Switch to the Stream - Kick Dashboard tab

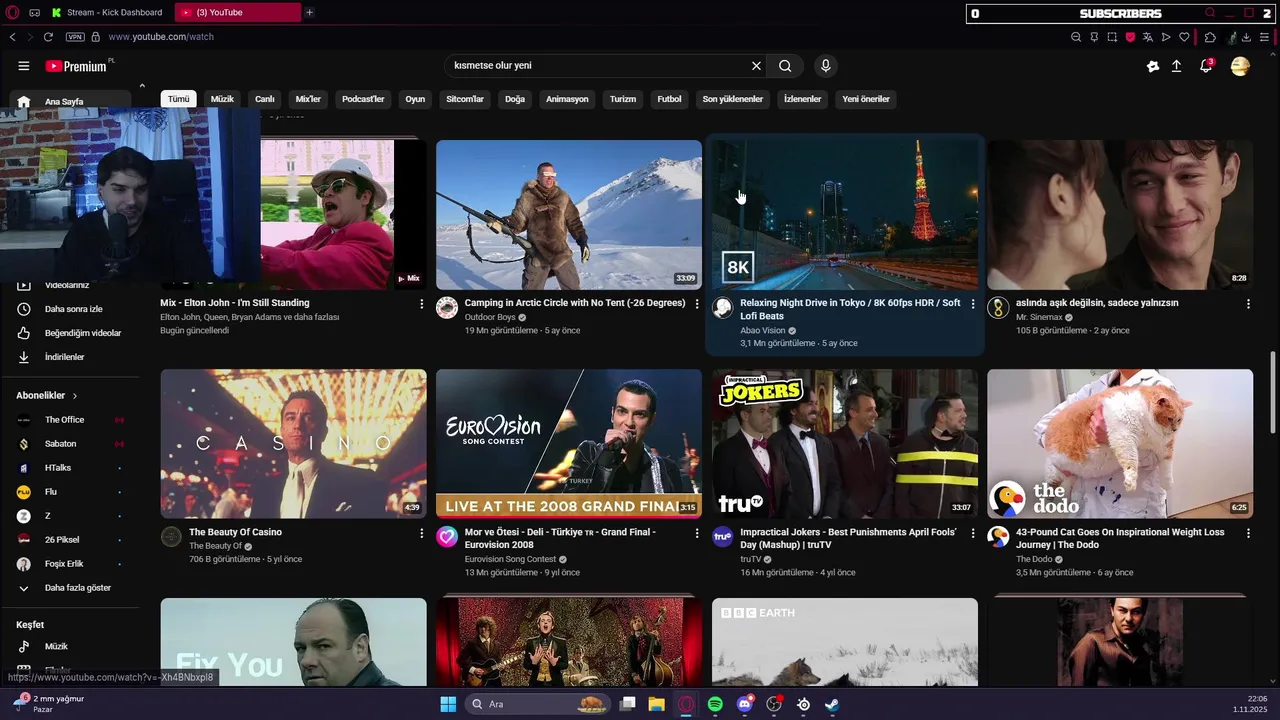pyautogui.click(x=108, y=12)
